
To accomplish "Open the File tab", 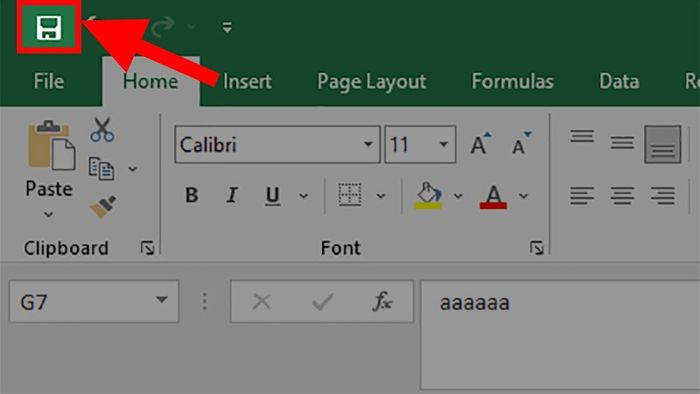I will [x=49, y=81].
